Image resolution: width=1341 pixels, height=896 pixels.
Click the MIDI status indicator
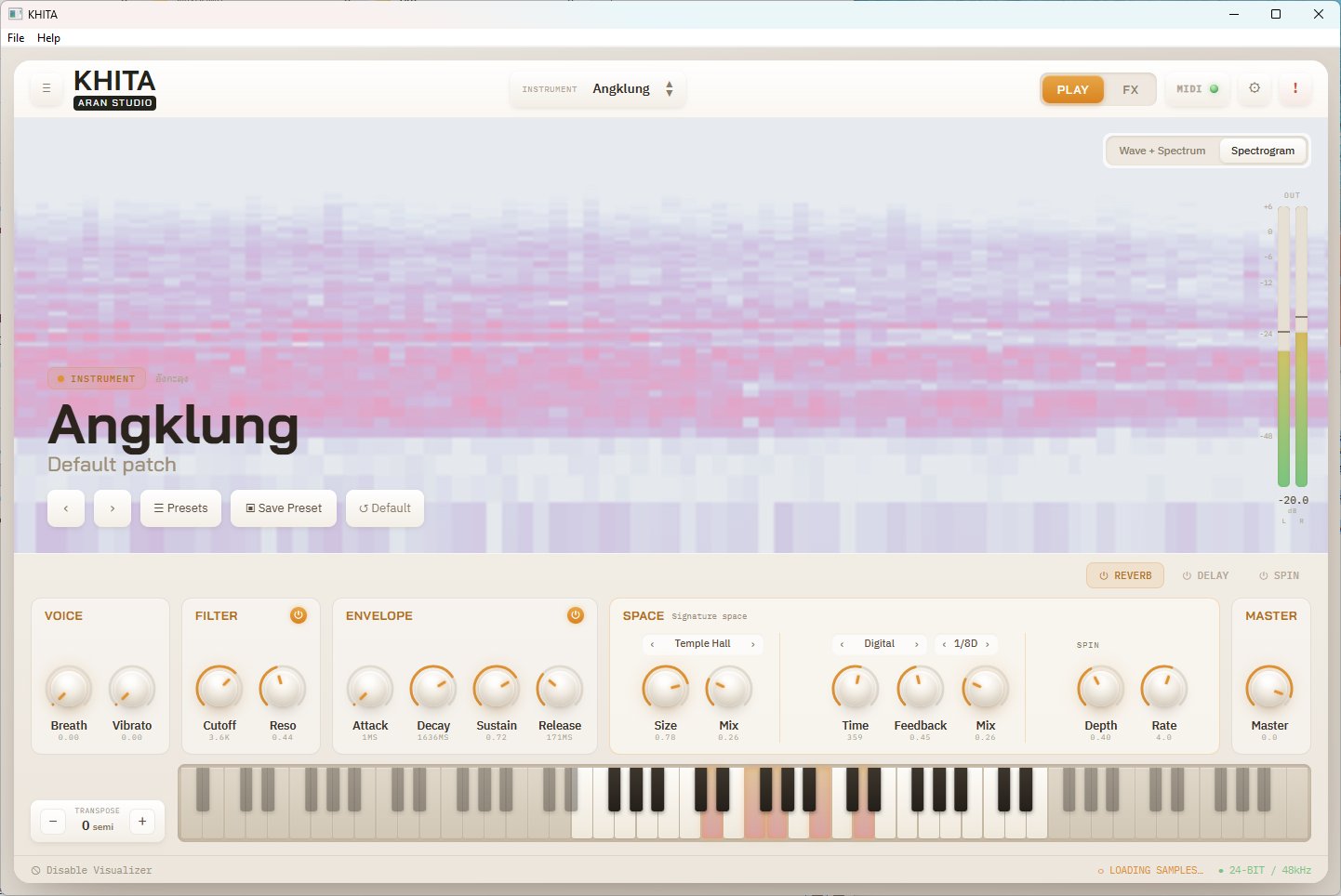point(1198,89)
